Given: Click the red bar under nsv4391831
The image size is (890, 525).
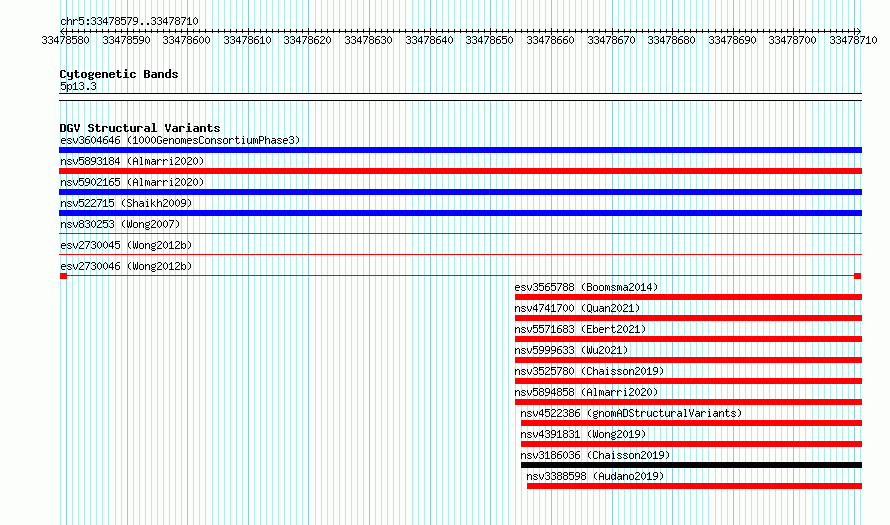Looking at the screenshot, I should [691, 444].
